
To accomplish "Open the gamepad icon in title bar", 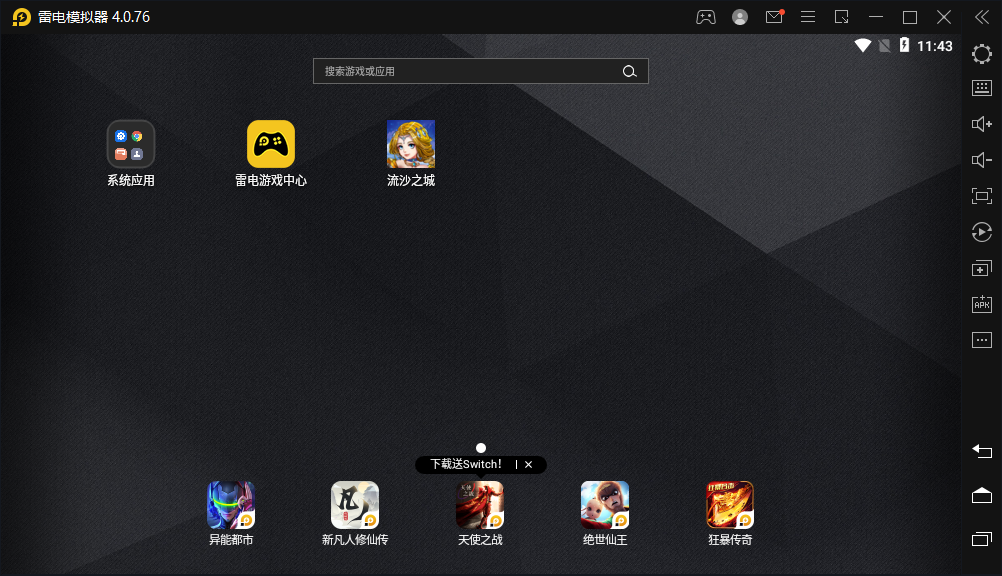I will 705,17.
